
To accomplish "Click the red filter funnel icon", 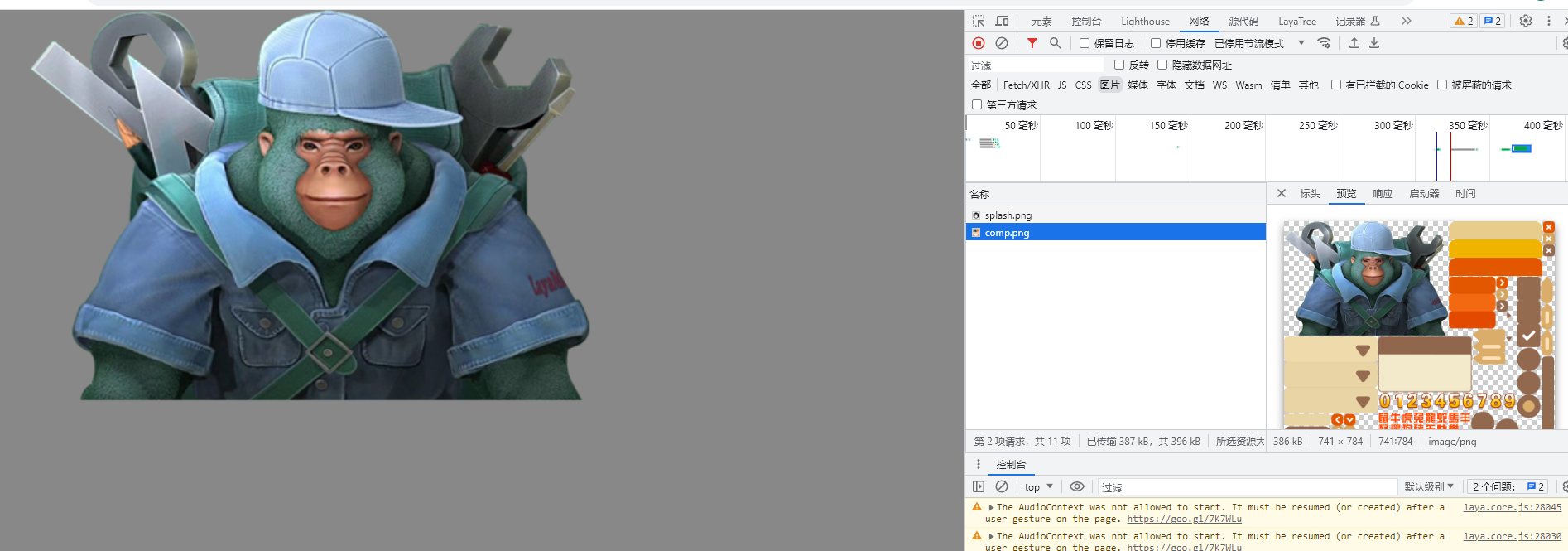I will click(1032, 43).
